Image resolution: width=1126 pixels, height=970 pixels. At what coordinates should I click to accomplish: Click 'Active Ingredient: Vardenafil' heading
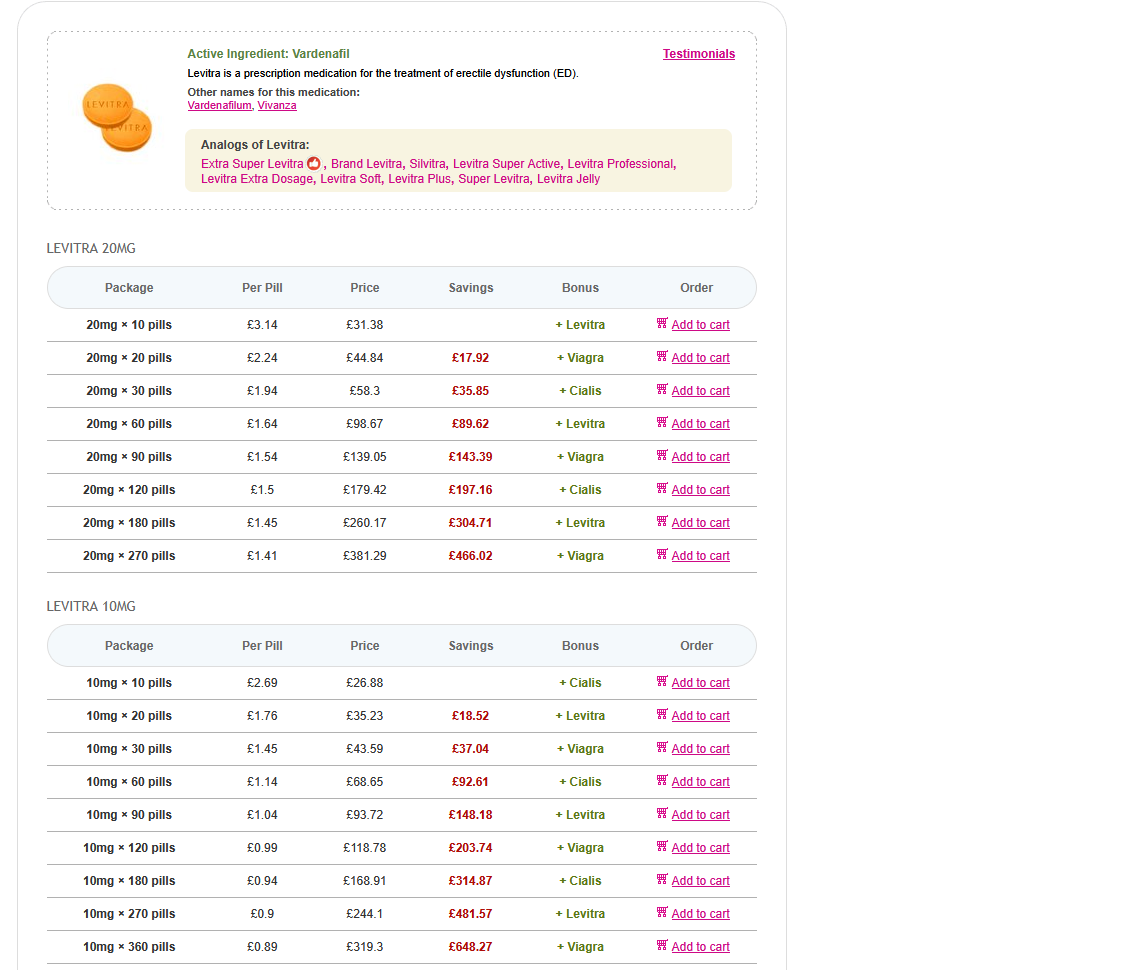(269, 54)
